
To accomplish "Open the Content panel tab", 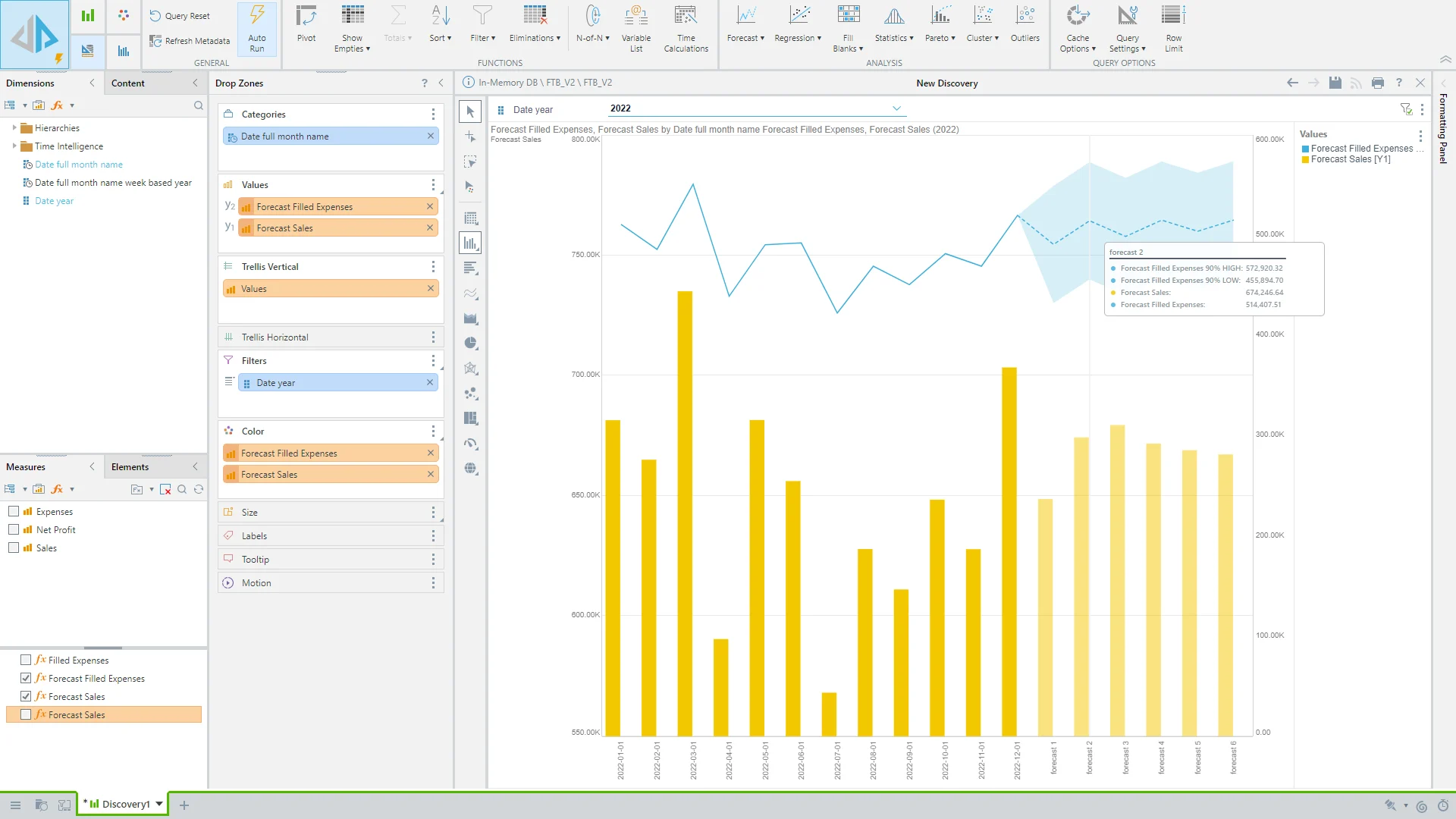I will tap(128, 83).
